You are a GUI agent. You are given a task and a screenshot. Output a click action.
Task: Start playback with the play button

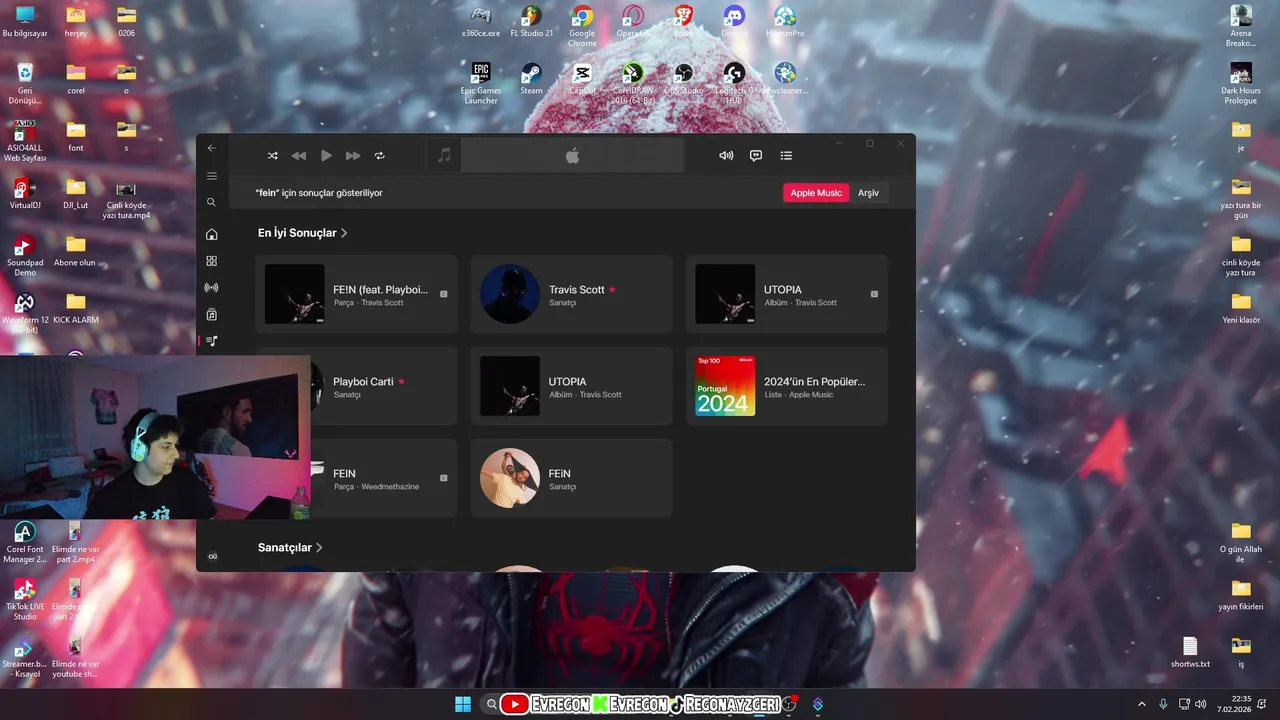pos(326,156)
